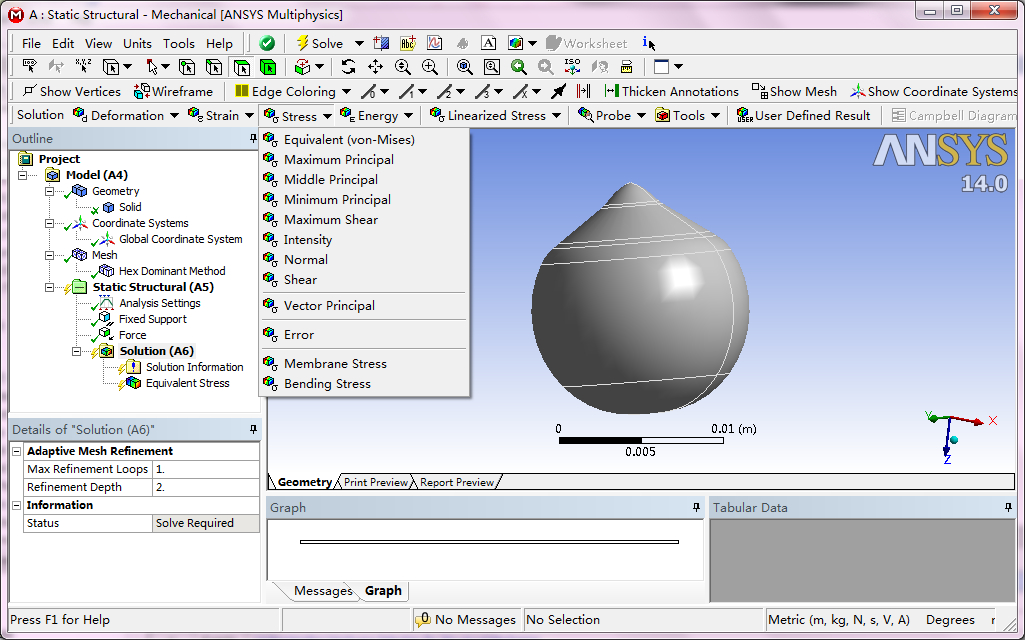Collapse the Information details section

point(17,505)
